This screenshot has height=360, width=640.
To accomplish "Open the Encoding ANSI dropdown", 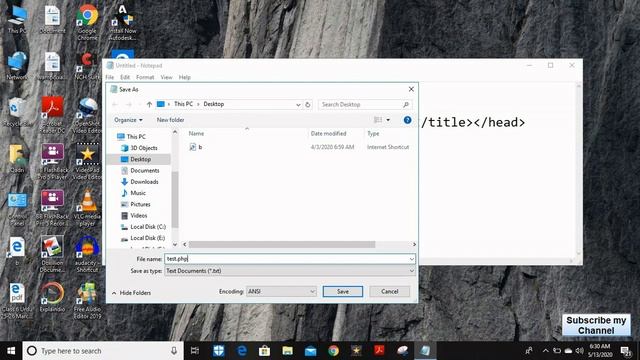I will pyautogui.click(x=281, y=291).
